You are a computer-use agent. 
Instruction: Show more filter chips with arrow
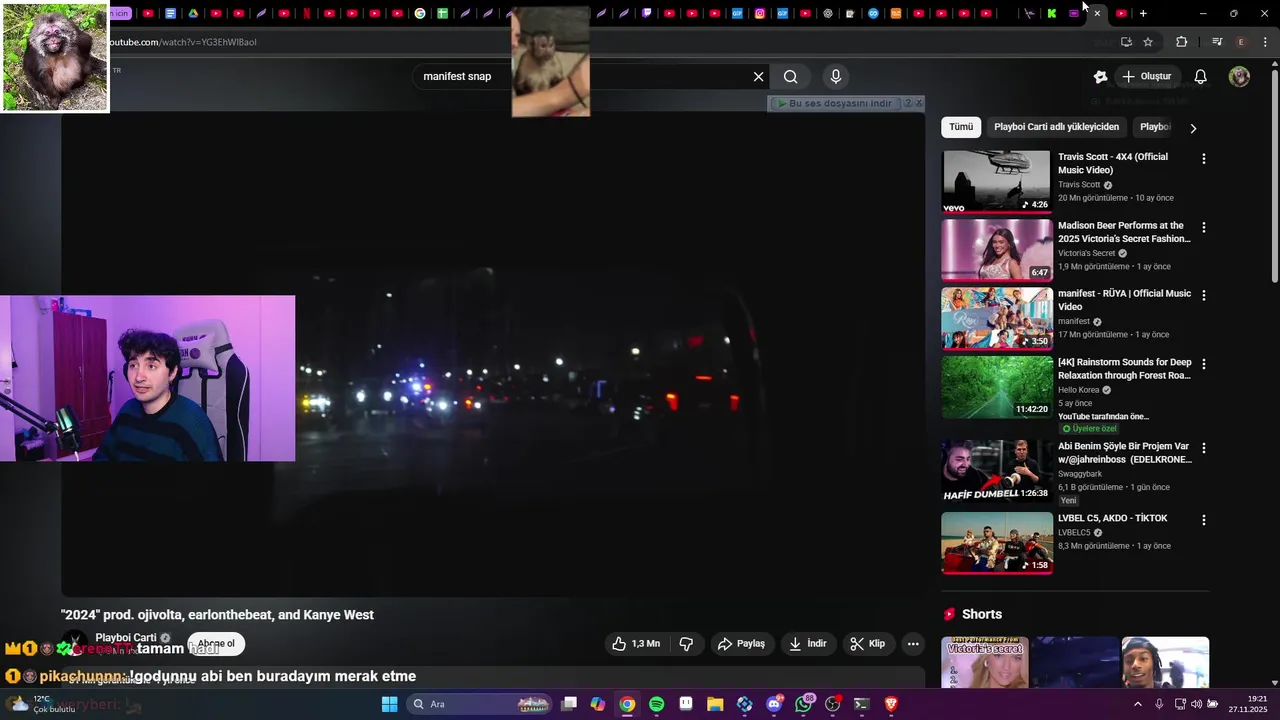[1192, 128]
